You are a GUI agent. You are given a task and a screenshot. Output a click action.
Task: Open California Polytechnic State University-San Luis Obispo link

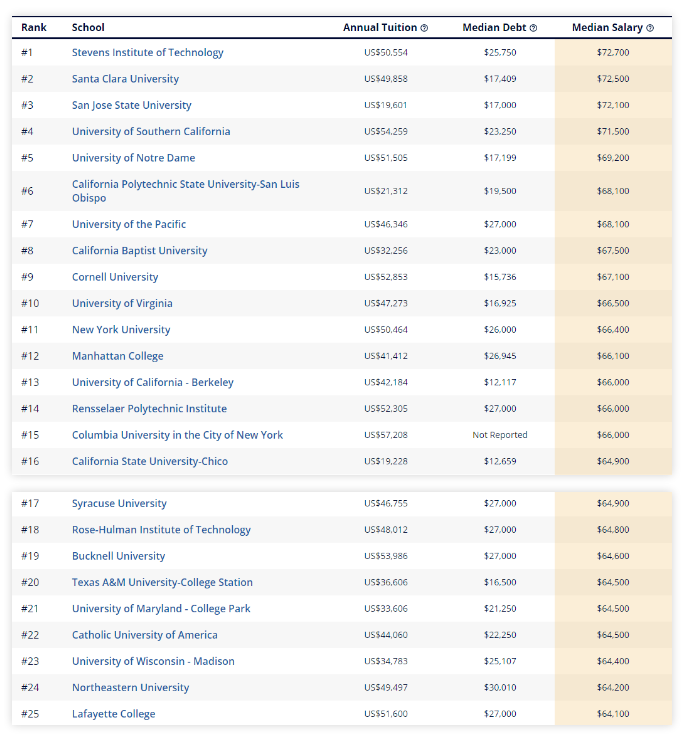pos(186,191)
